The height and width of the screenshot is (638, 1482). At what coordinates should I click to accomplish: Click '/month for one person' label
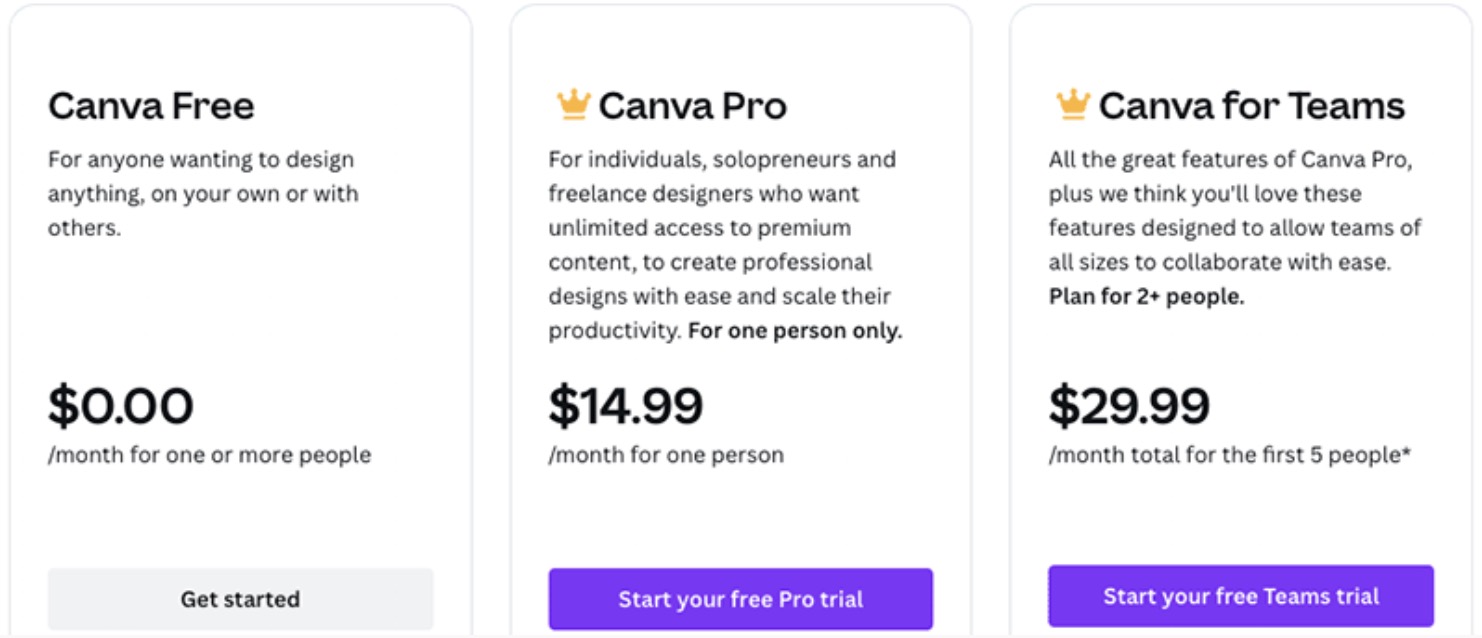[666, 455]
